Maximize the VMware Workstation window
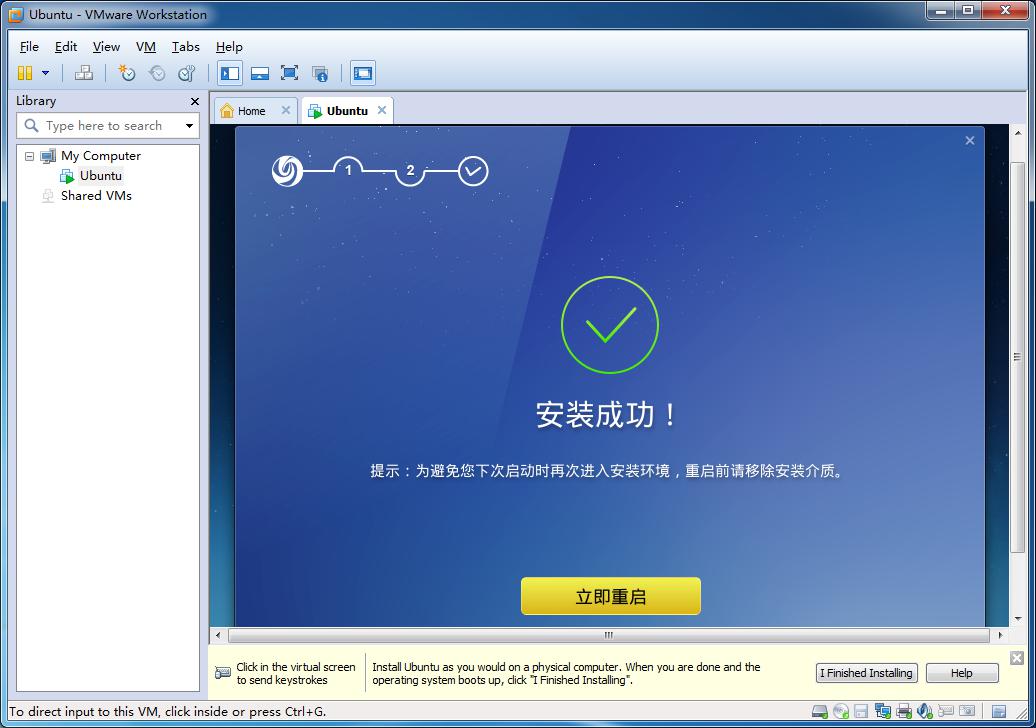 coord(968,11)
